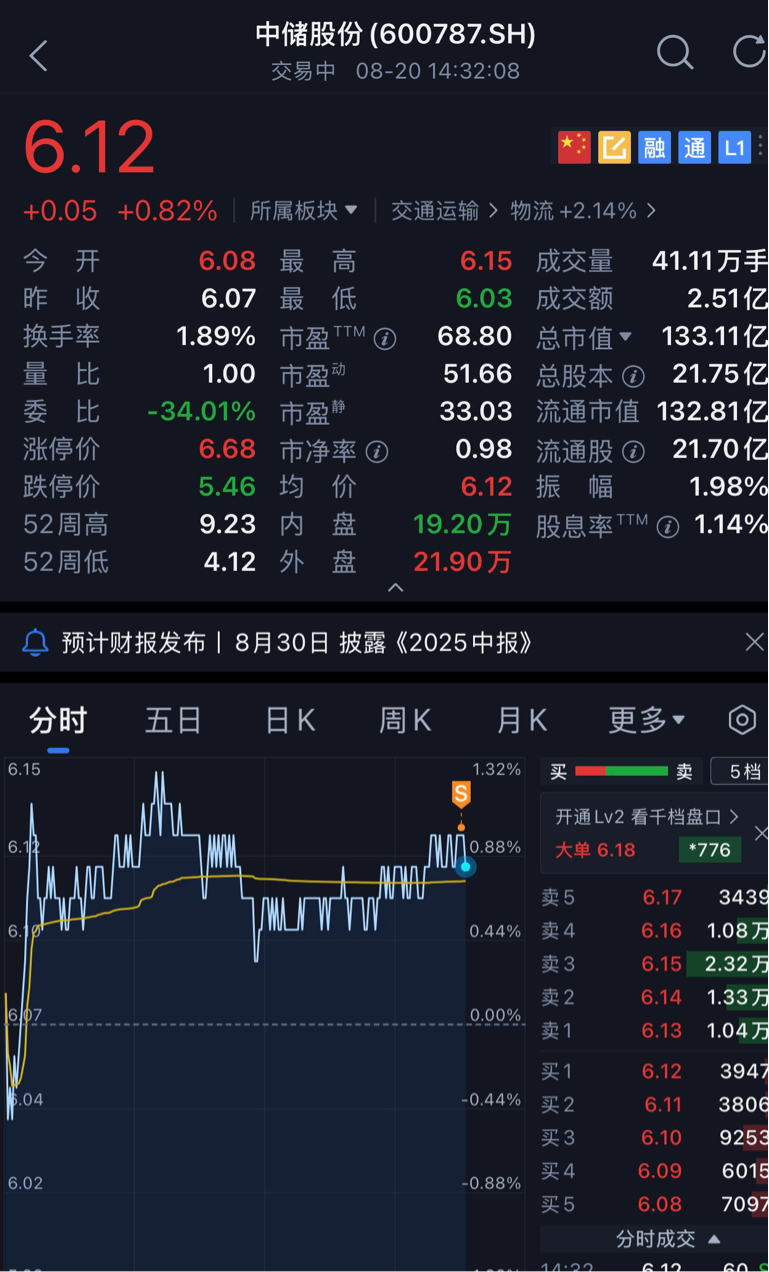
Task: Tap the green *776 order badge
Action: (710, 850)
